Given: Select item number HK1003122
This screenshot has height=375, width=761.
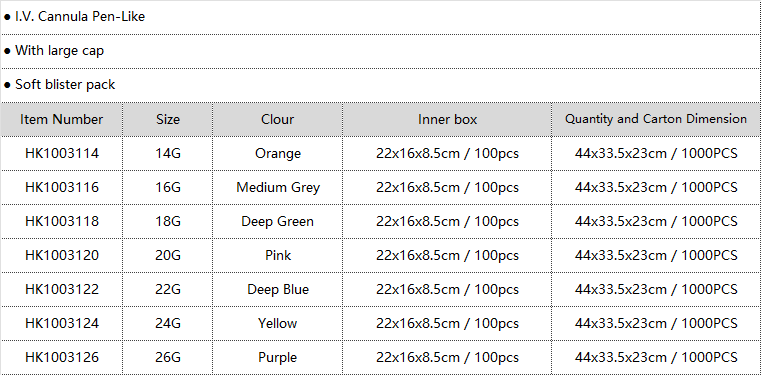Looking at the screenshot, I should pos(62,289).
